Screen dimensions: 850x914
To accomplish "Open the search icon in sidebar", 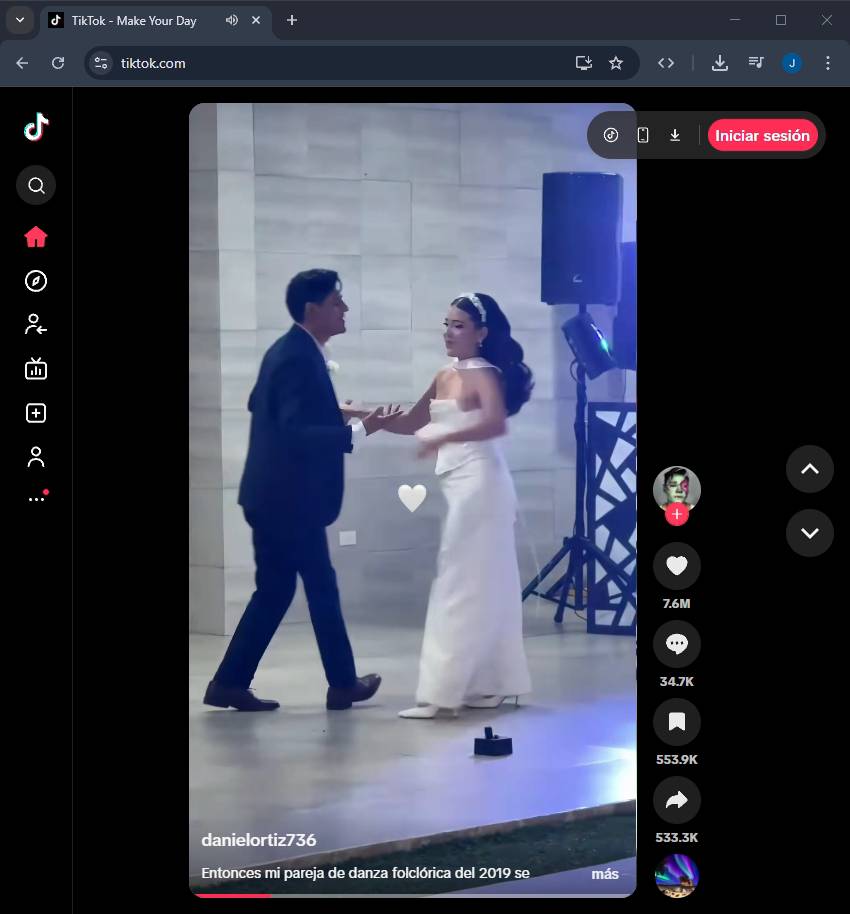I will [36, 185].
